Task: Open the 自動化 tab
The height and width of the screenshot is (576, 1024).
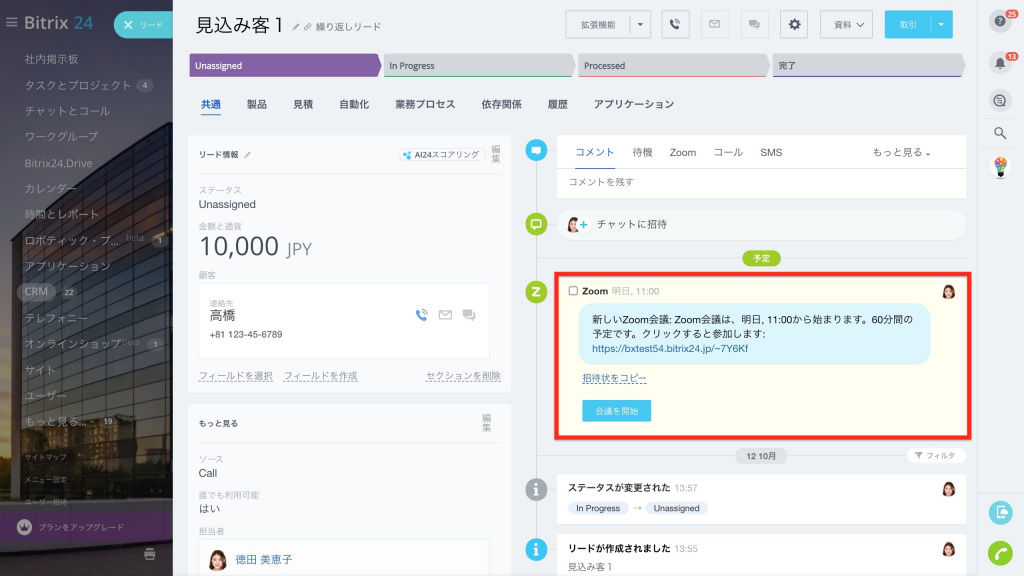Action: click(354, 104)
